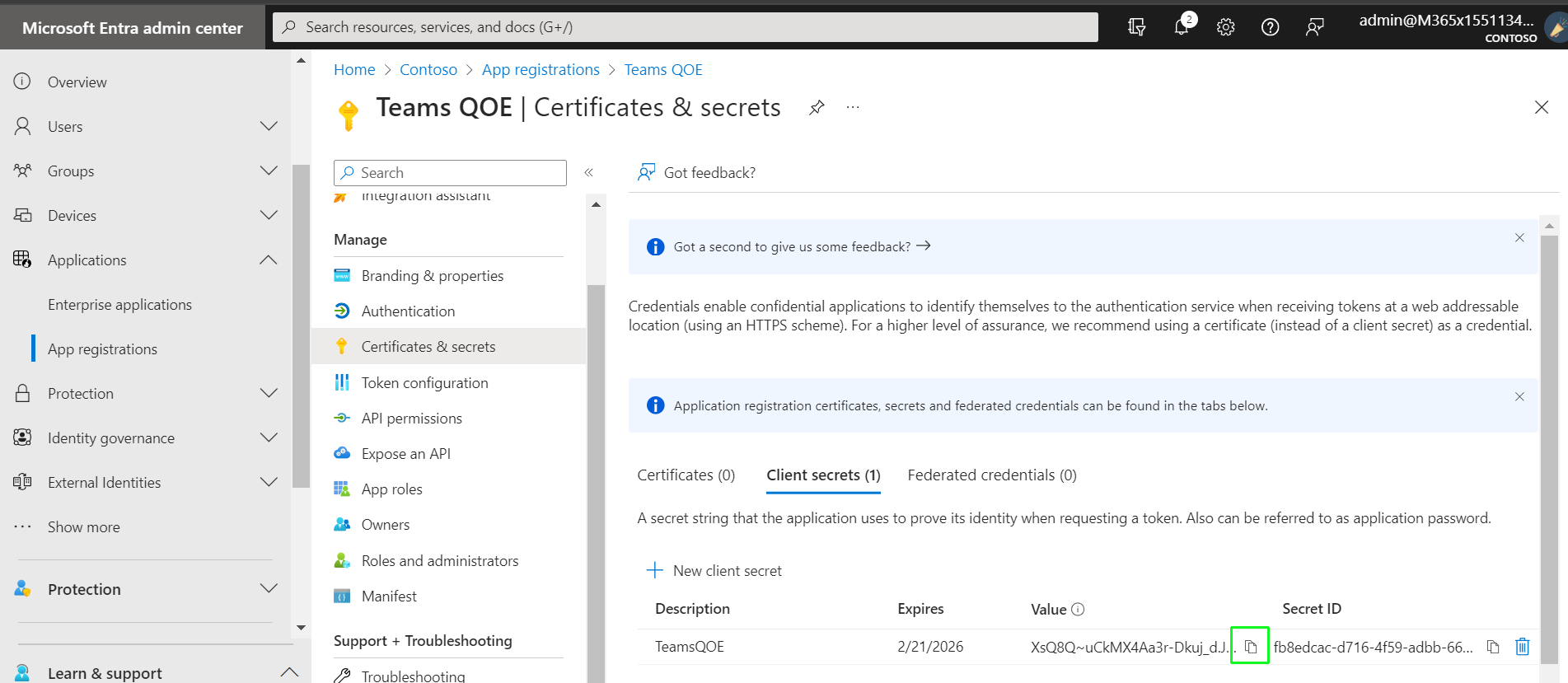Open the notifications bell
The height and width of the screenshot is (683, 1568).
pyautogui.click(x=1182, y=27)
